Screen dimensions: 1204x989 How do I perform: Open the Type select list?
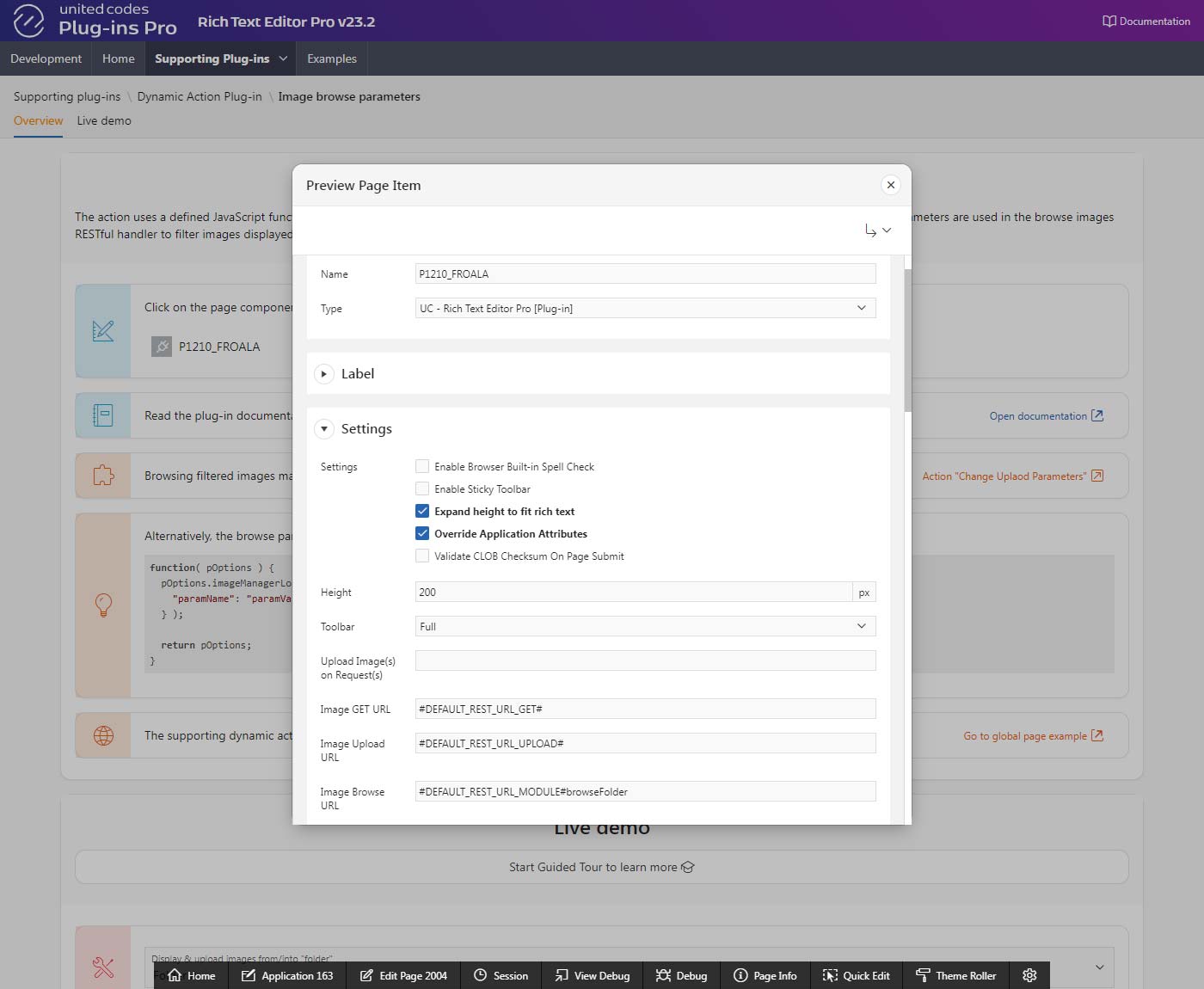coord(645,308)
